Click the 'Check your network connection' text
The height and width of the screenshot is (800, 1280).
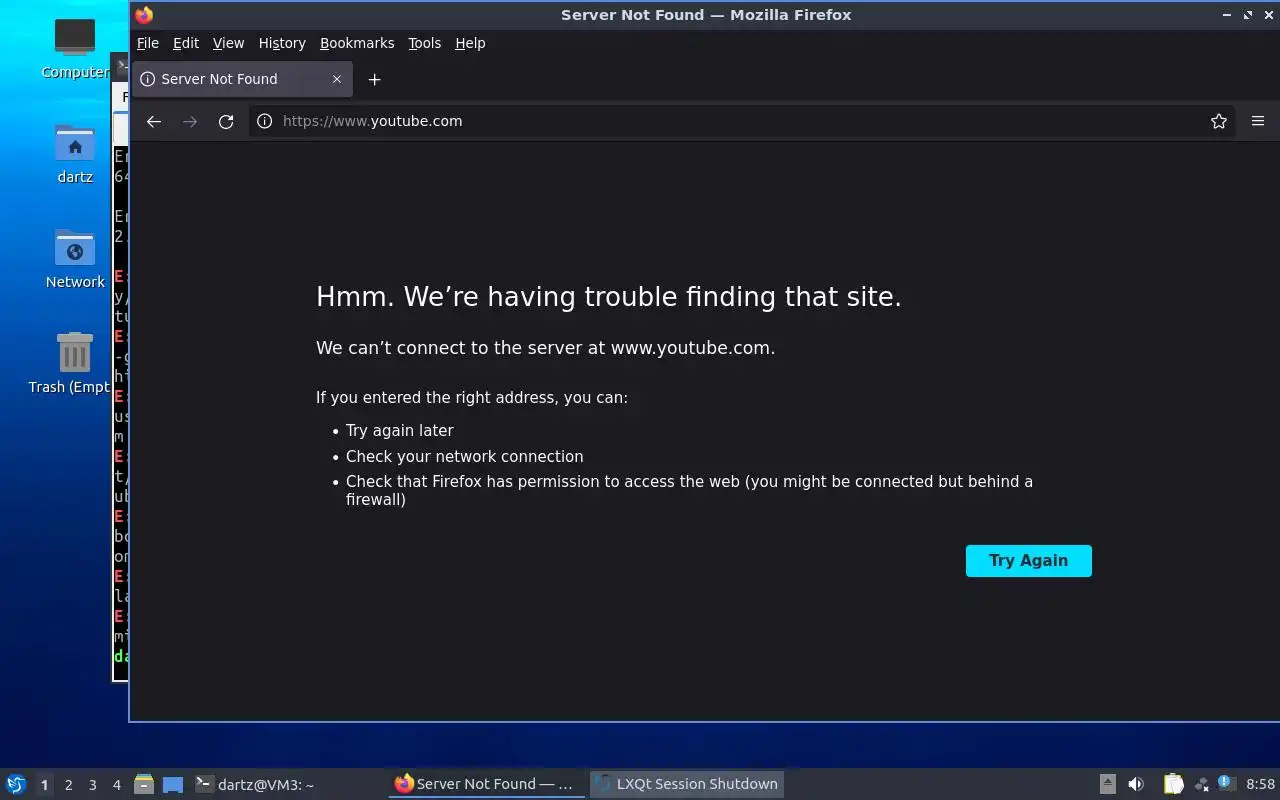click(x=464, y=456)
